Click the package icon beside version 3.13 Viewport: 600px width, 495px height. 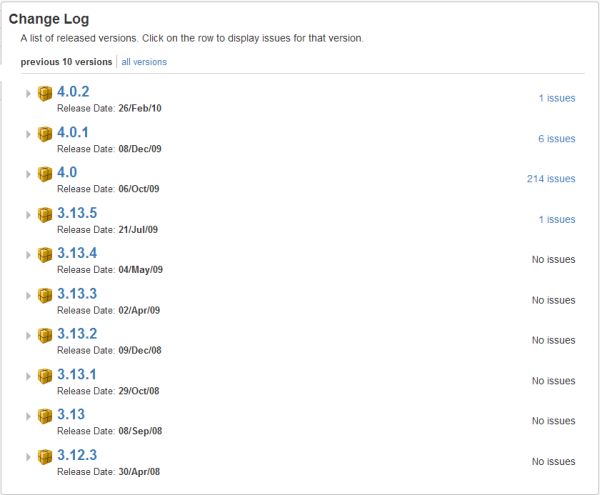pos(45,417)
